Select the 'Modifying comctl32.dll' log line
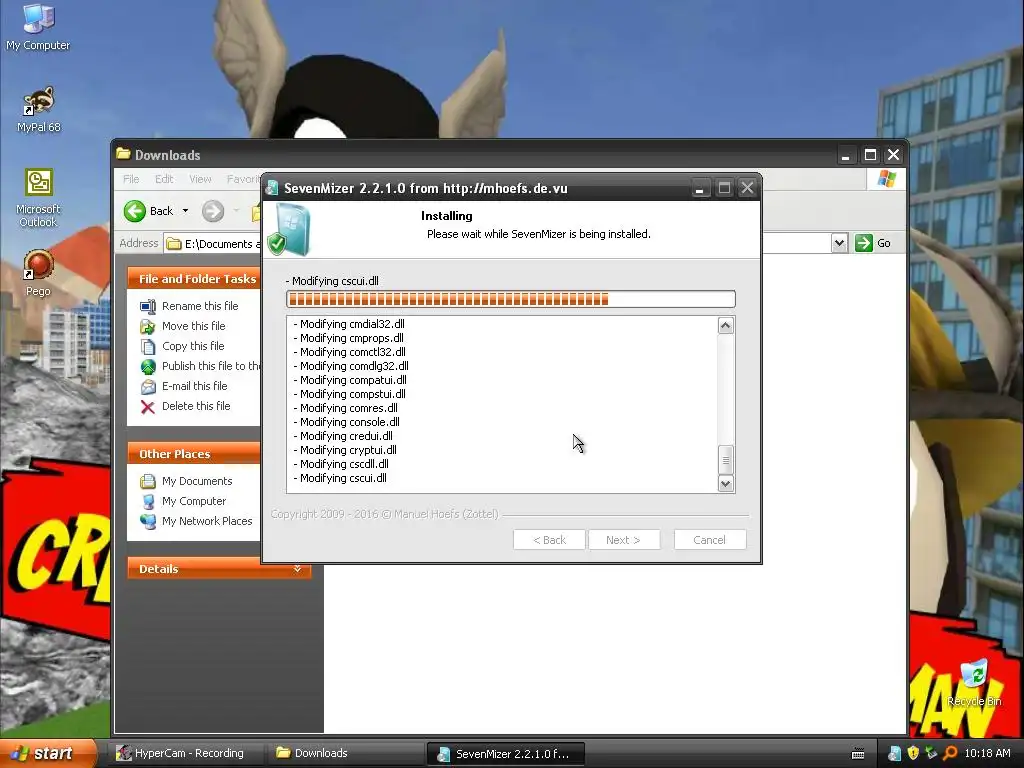 (x=349, y=352)
